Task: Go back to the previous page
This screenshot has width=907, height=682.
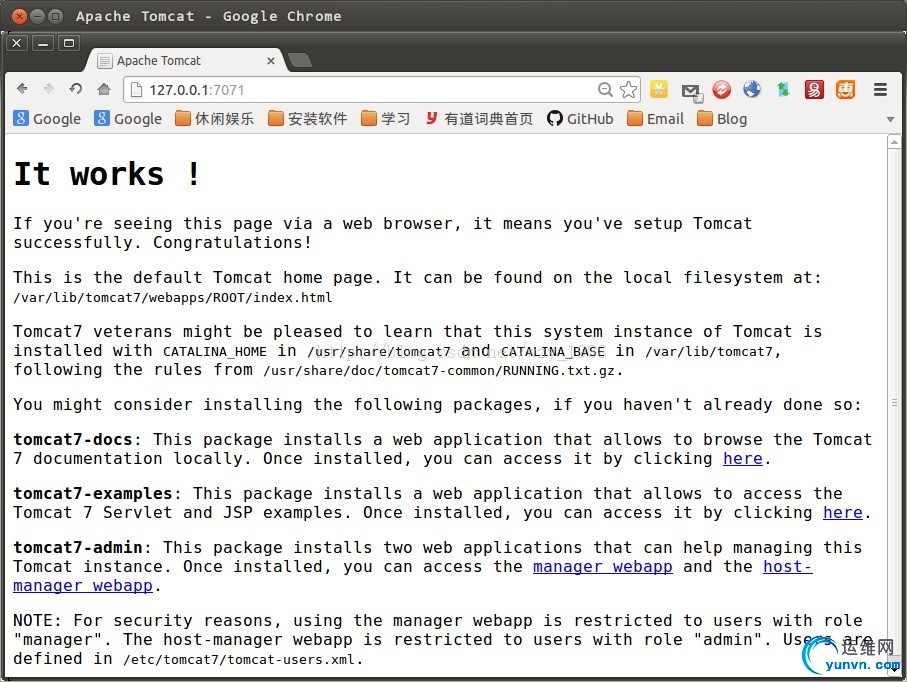Action: [x=22, y=89]
